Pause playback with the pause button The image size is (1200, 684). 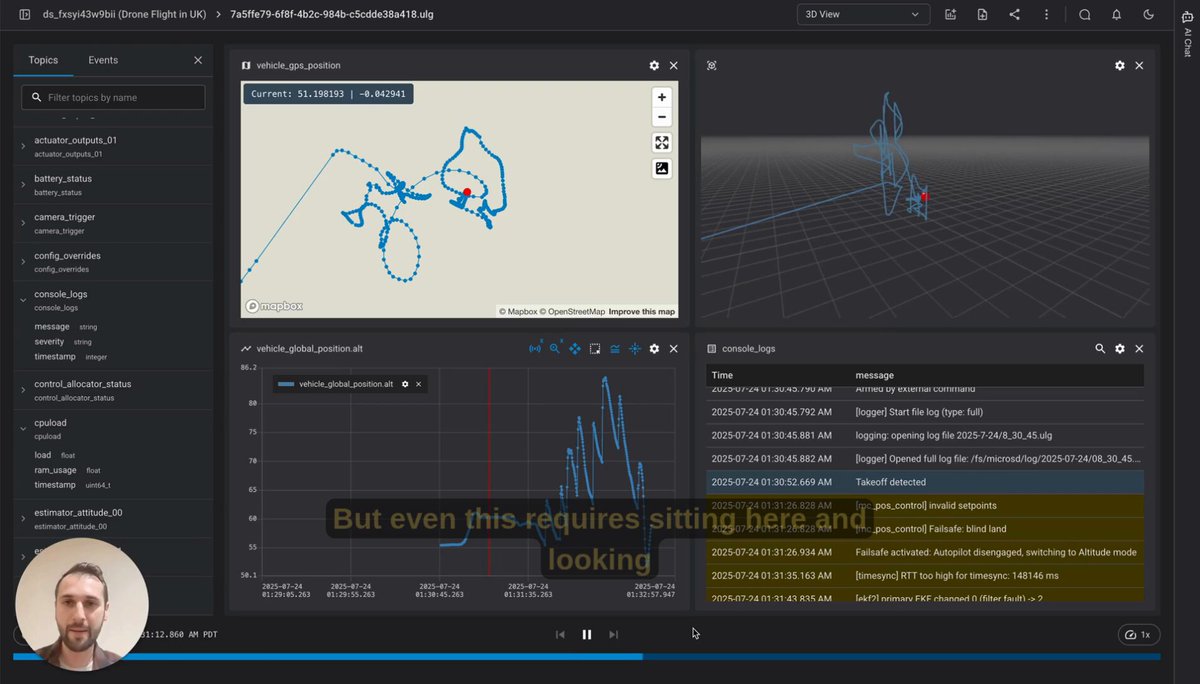587,634
